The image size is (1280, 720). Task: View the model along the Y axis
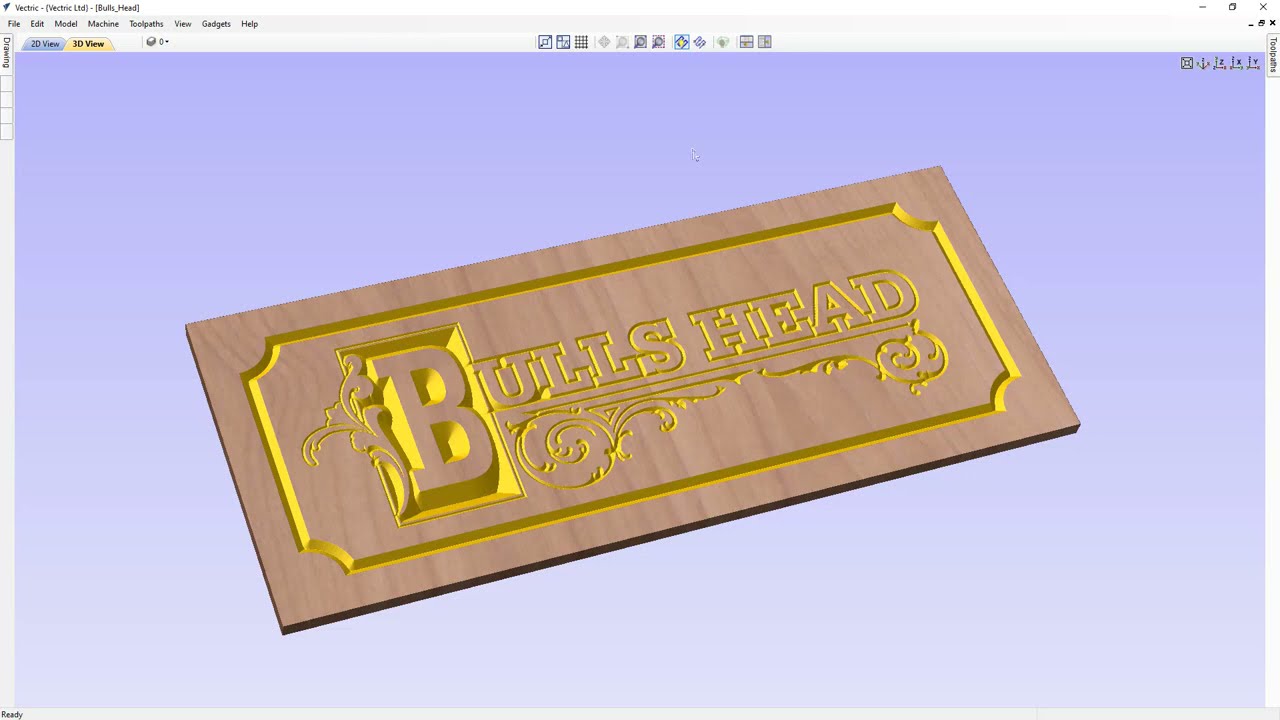1253,63
